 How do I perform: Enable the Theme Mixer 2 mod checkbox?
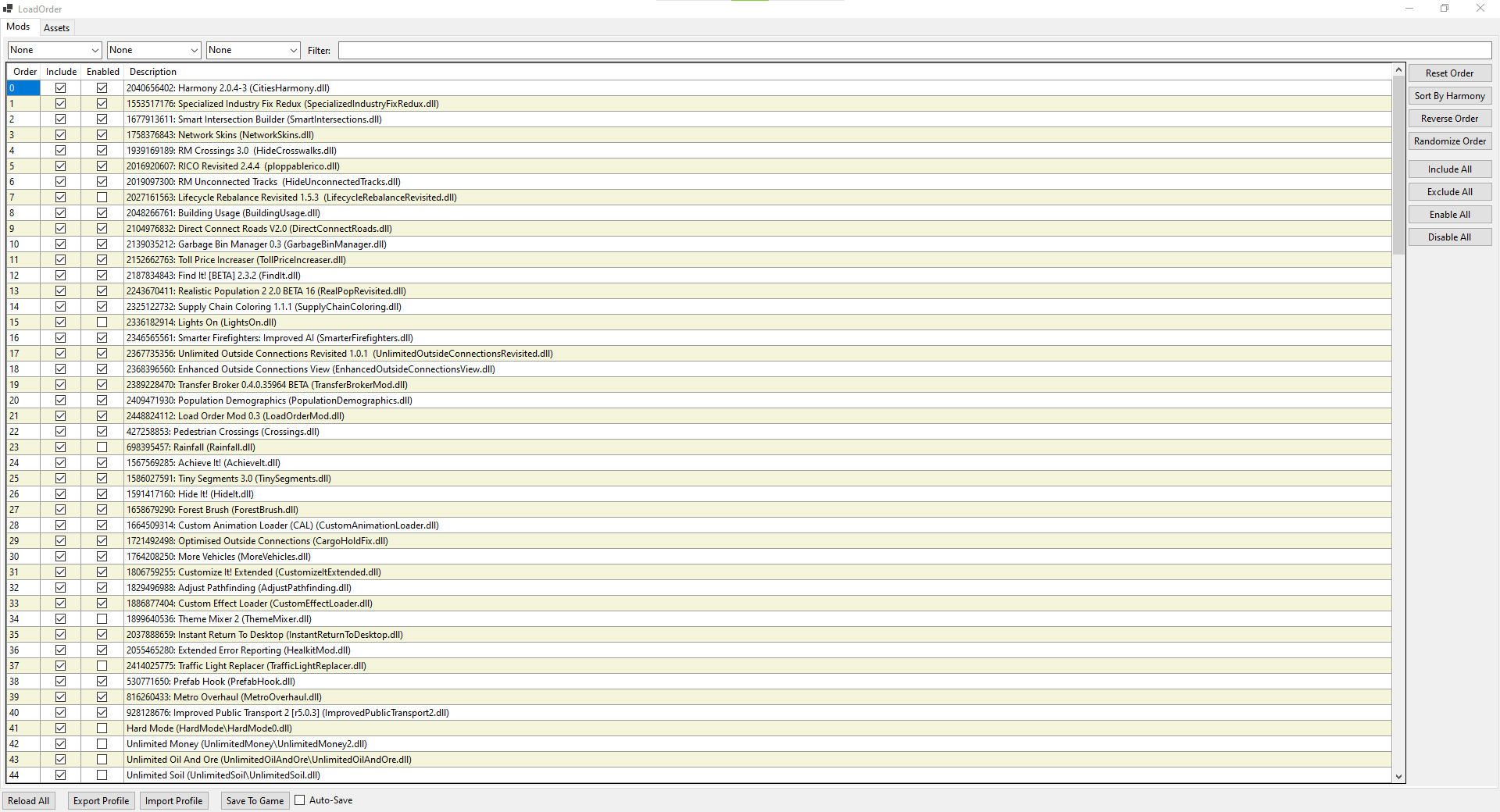coord(102,619)
